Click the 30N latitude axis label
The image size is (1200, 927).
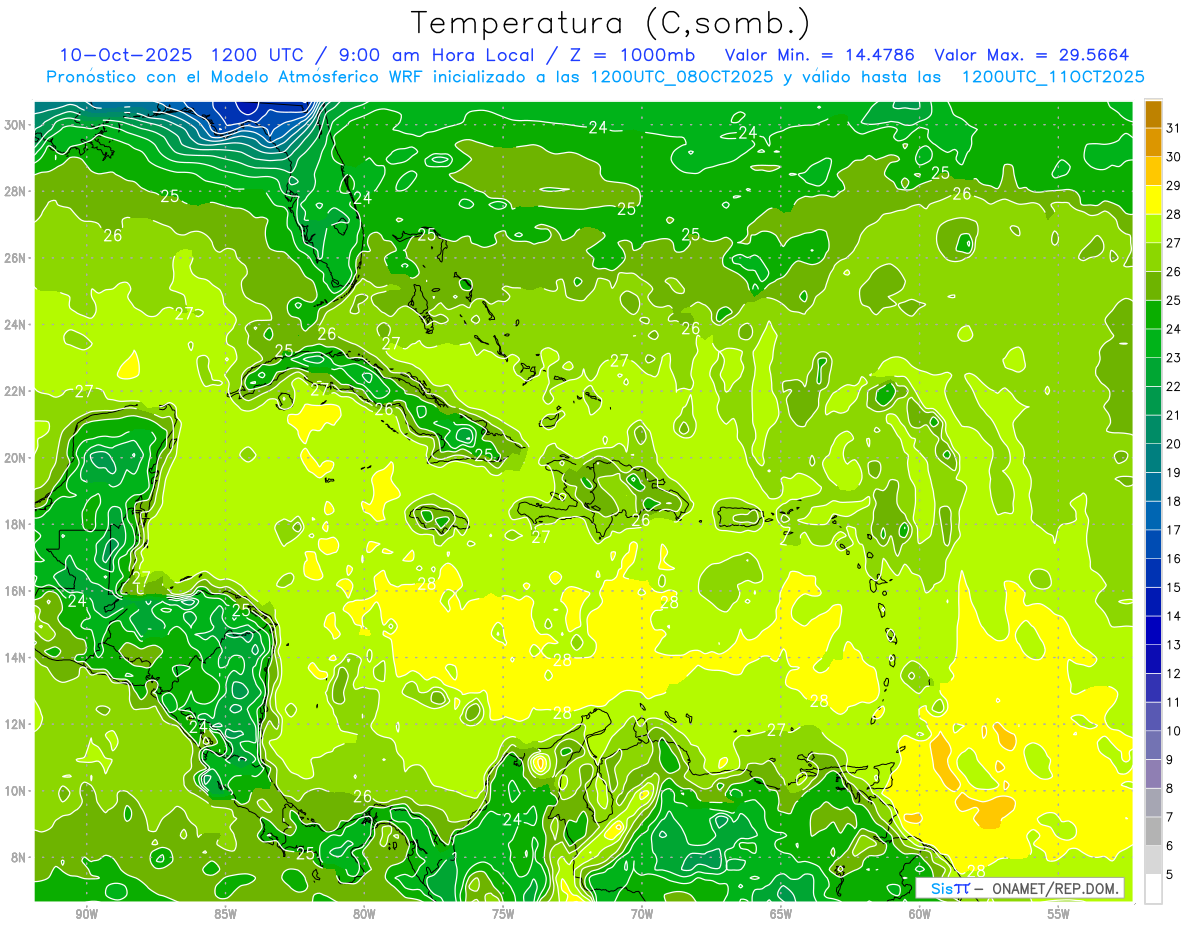[x=17, y=125]
